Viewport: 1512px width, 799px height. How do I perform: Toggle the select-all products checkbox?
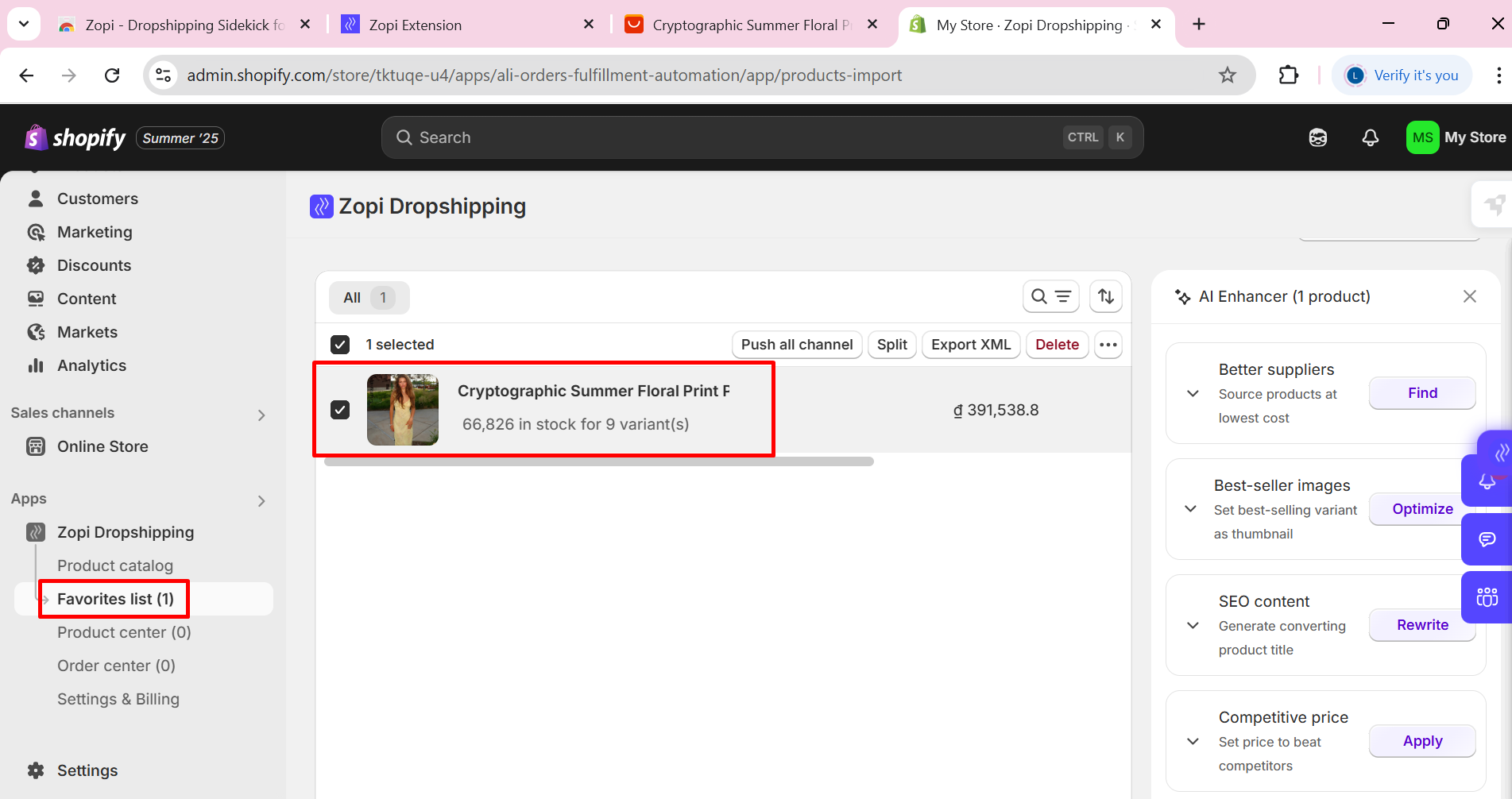340,345
